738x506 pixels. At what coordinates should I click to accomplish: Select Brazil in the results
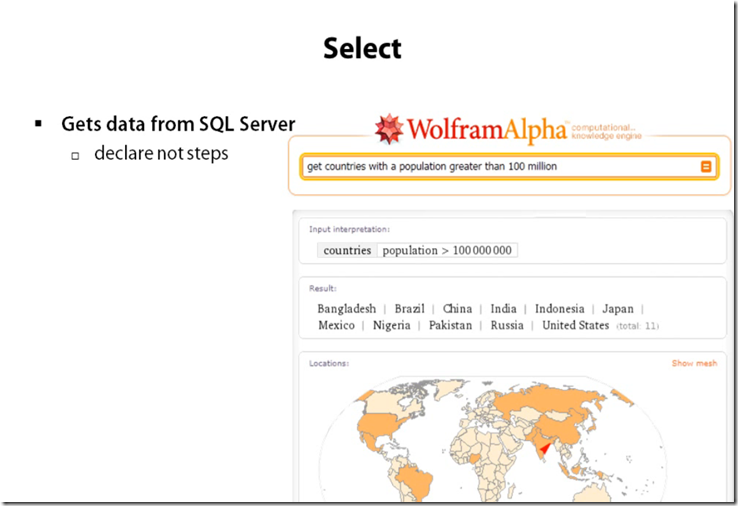[x=409, y=309]
